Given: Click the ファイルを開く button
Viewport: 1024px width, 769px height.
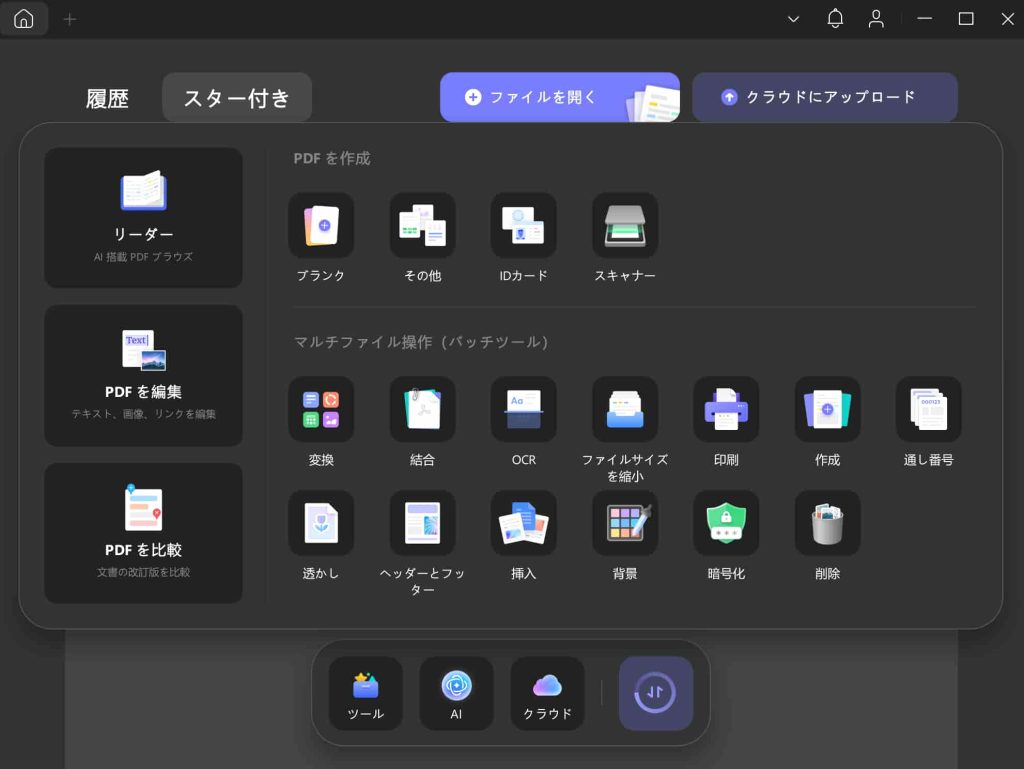Looking at the screenshot, I should pyautogui.click(x=560, y=97).
